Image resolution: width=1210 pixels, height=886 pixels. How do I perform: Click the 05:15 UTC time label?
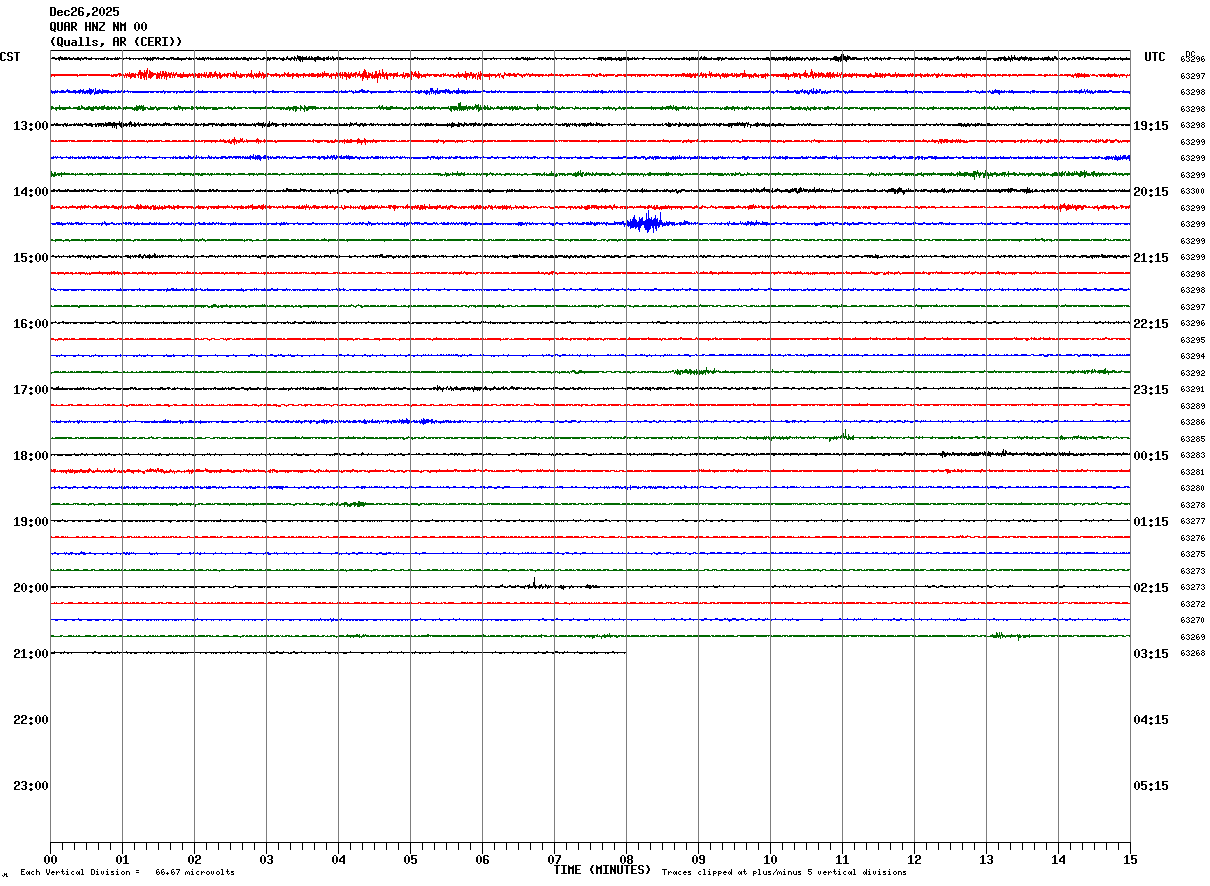click(1151, 786)
